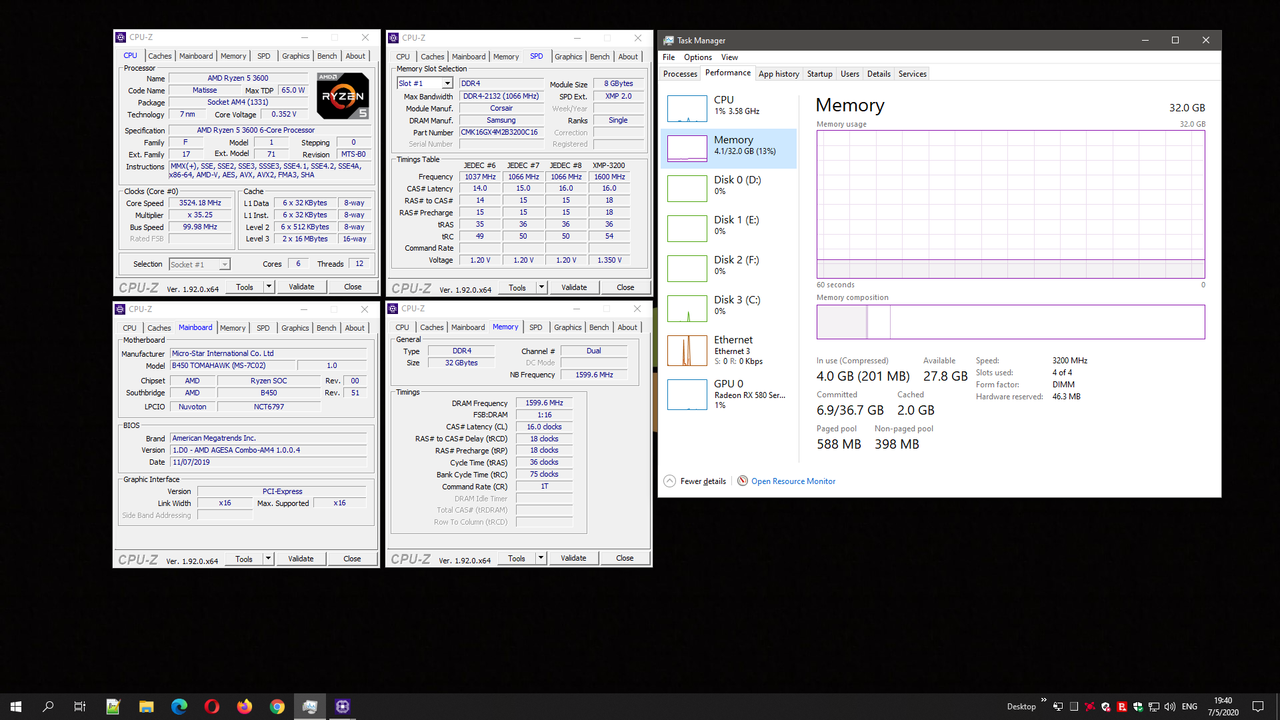The height and width of the screenshot is (720, 1280).
Task: Open Google Chrome from the taskbar
Action: point(276,706)
